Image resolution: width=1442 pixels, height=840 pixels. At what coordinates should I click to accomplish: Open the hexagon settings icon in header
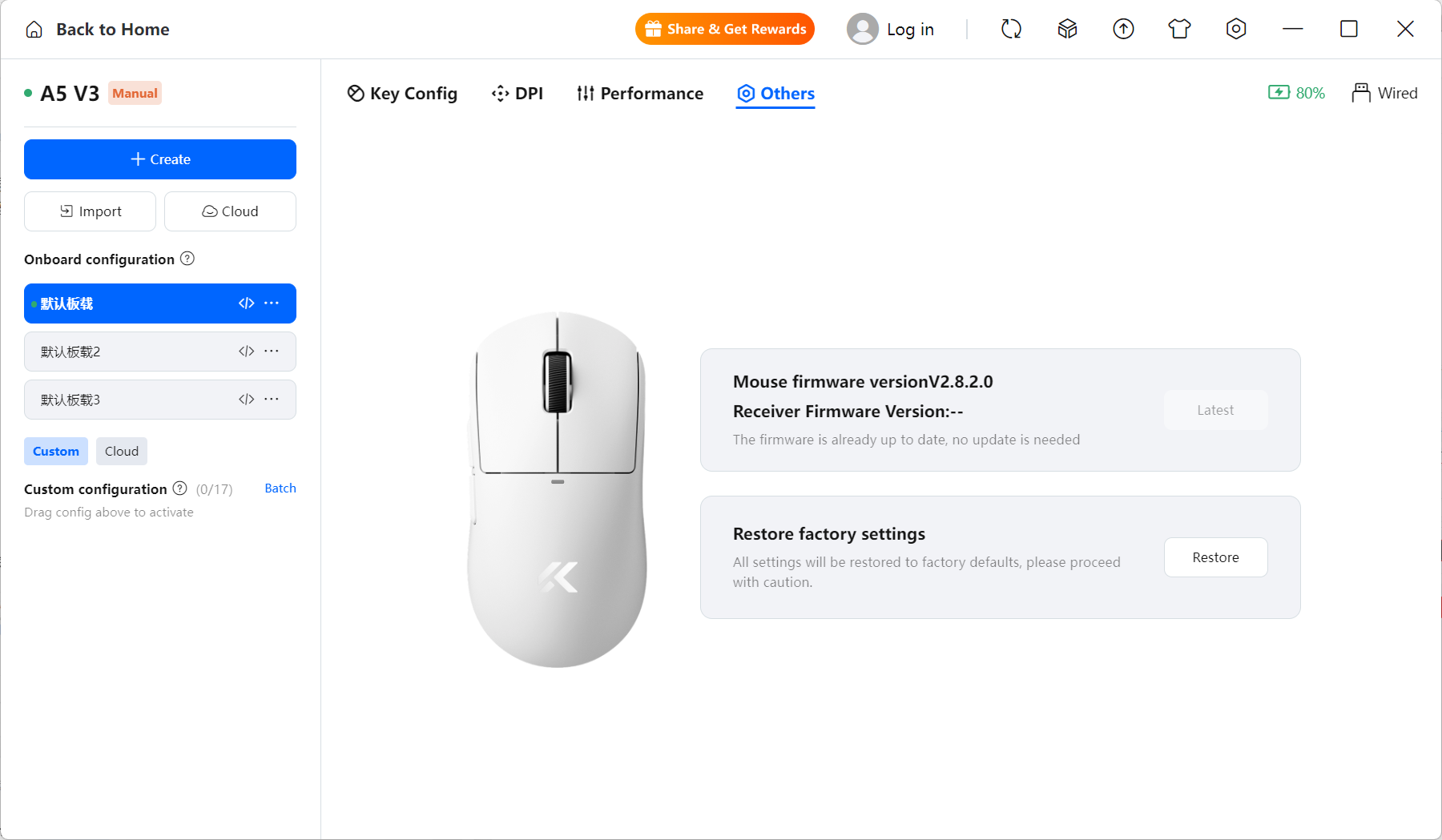click(x=1236, y=30)
